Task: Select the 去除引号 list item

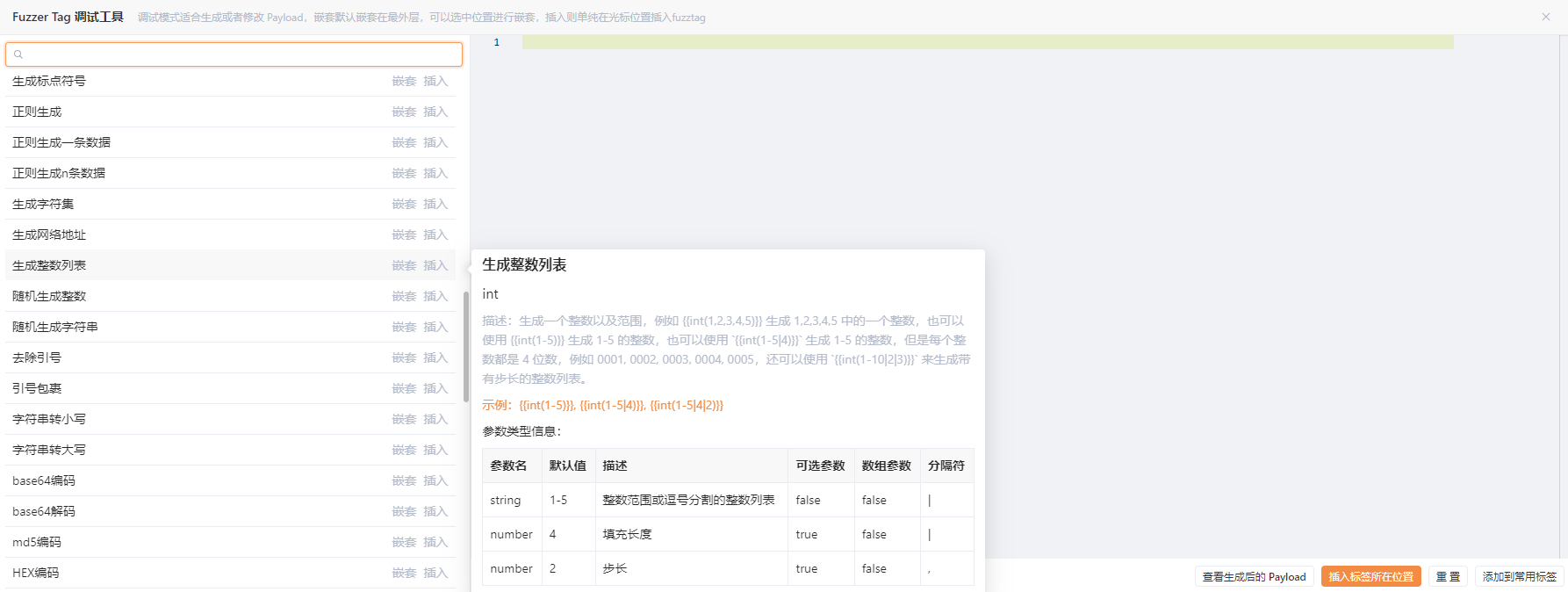Action: (x=37, y=357)
